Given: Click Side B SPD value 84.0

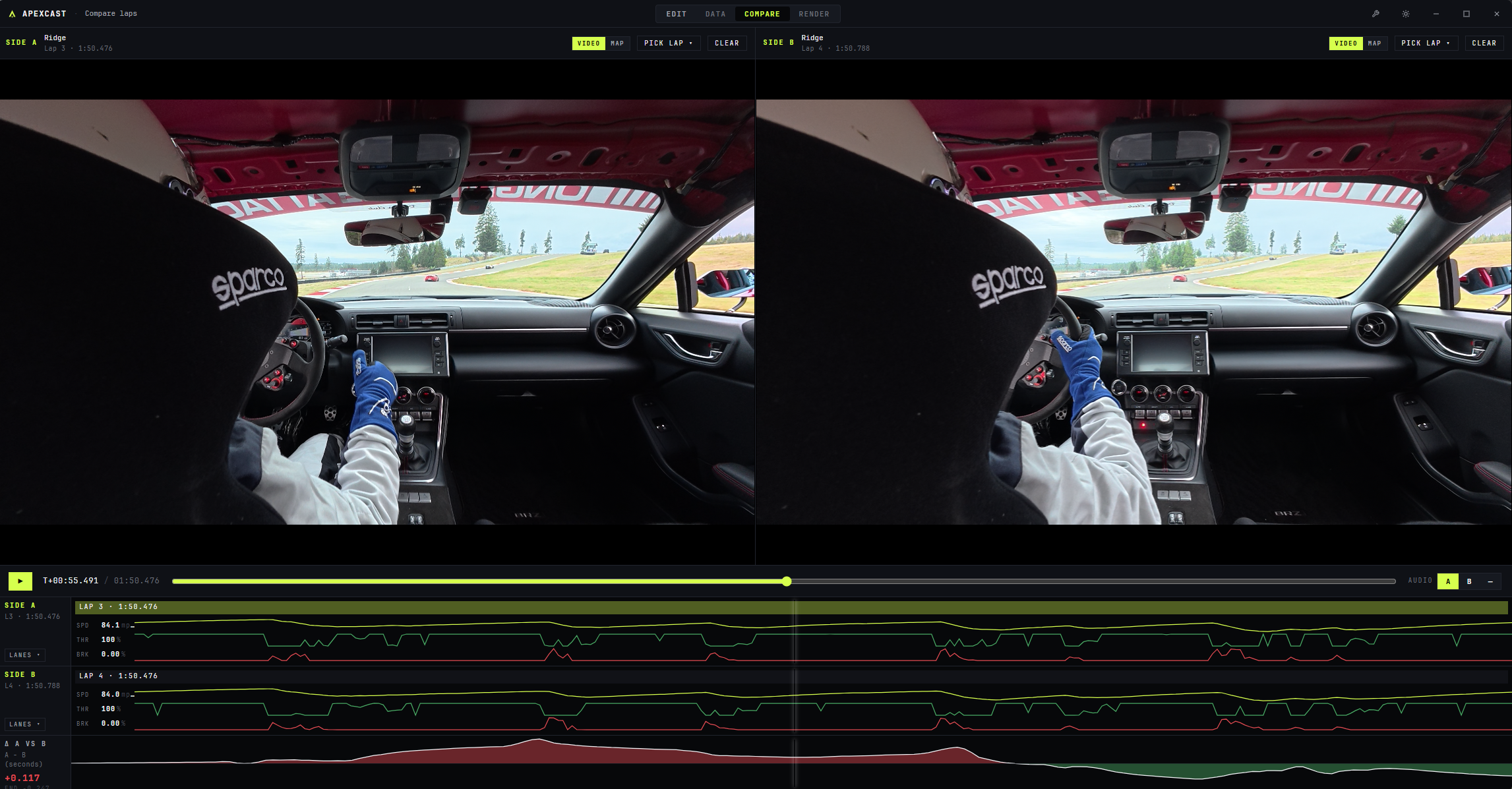Looking at the screenshot, I should click(110, 695).
